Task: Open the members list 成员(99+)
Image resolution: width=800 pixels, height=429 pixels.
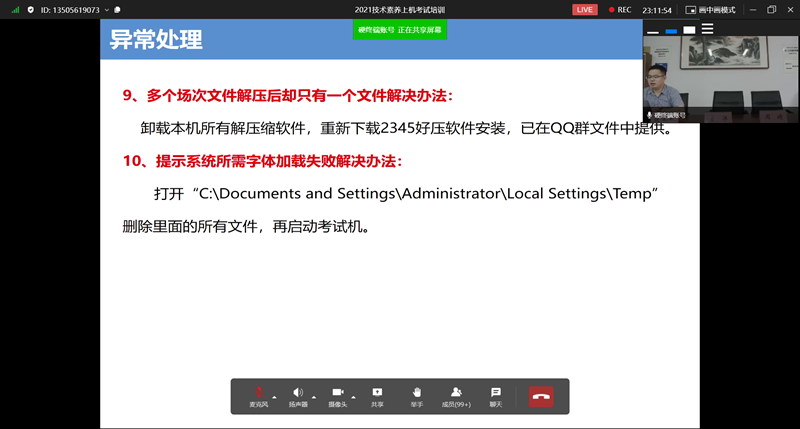Action: 456,395
